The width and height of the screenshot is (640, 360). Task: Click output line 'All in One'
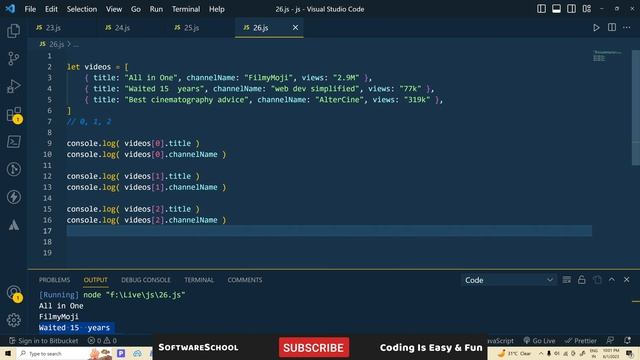coord(61,306)
